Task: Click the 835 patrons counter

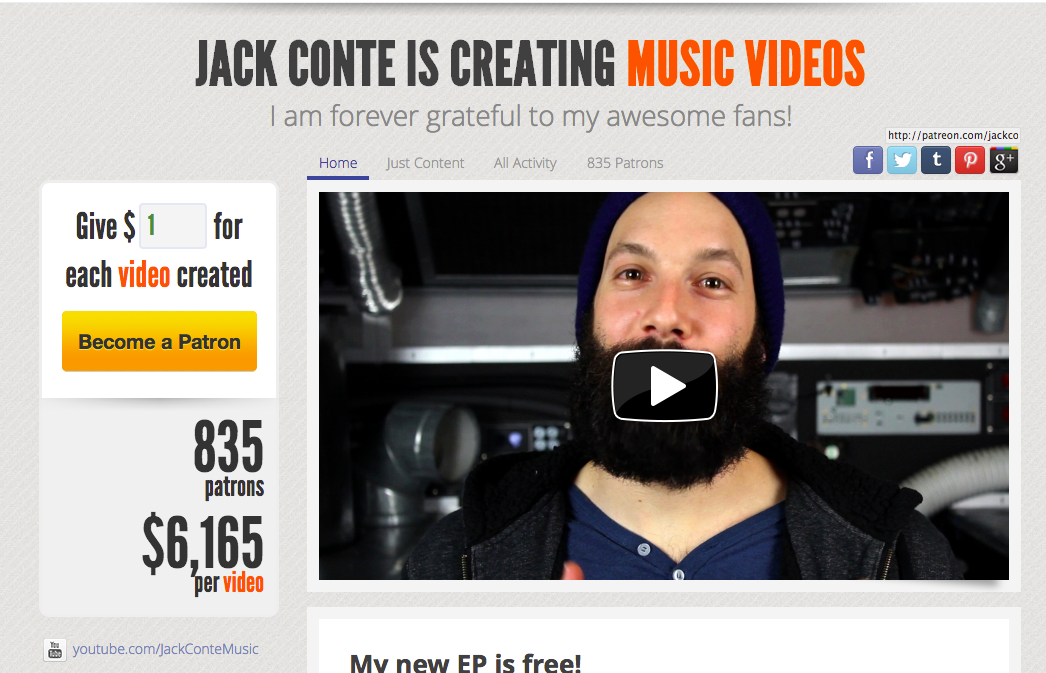Action: (x=229, y=459)
